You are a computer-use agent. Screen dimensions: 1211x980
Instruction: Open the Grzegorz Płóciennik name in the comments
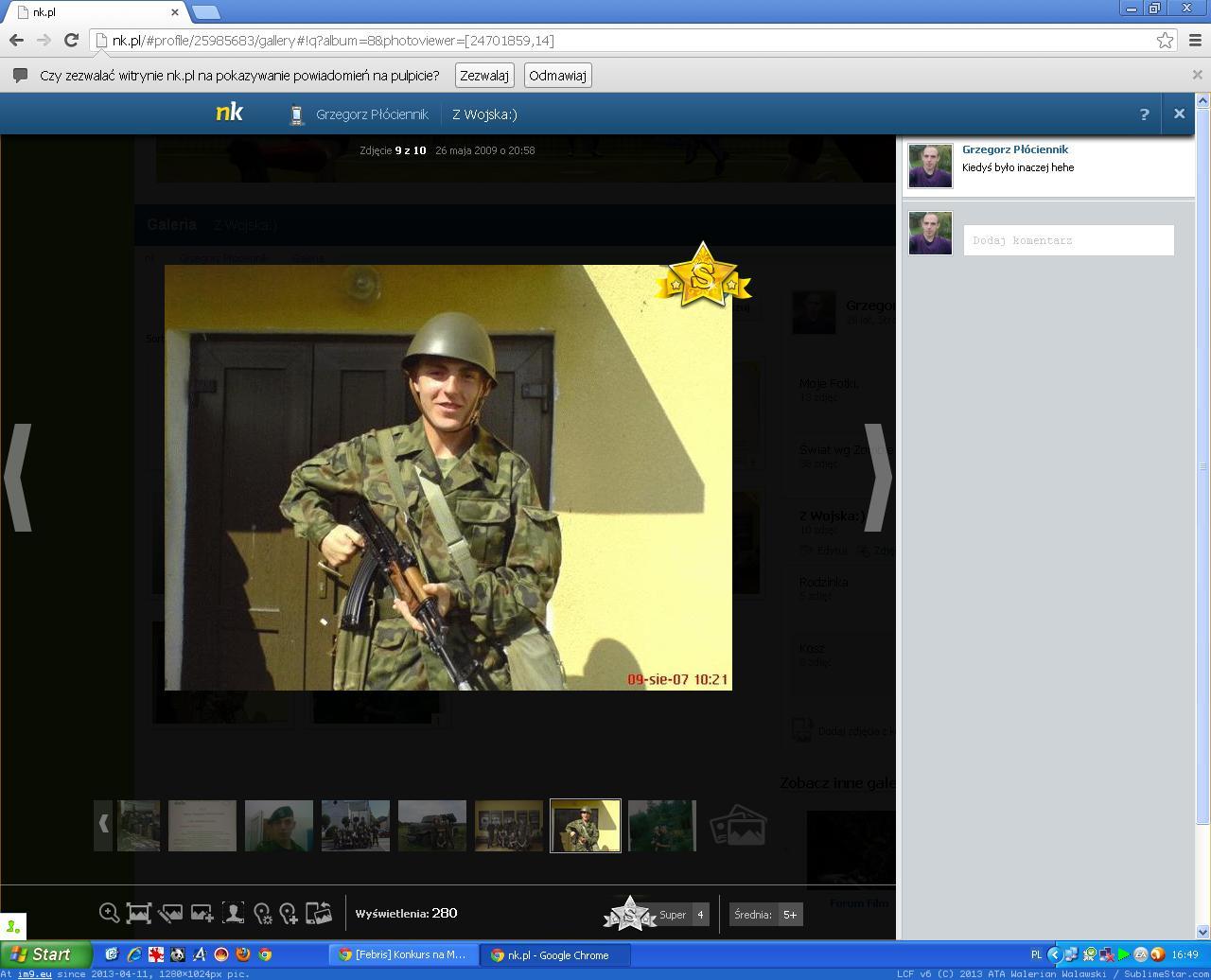(1015, 149)
